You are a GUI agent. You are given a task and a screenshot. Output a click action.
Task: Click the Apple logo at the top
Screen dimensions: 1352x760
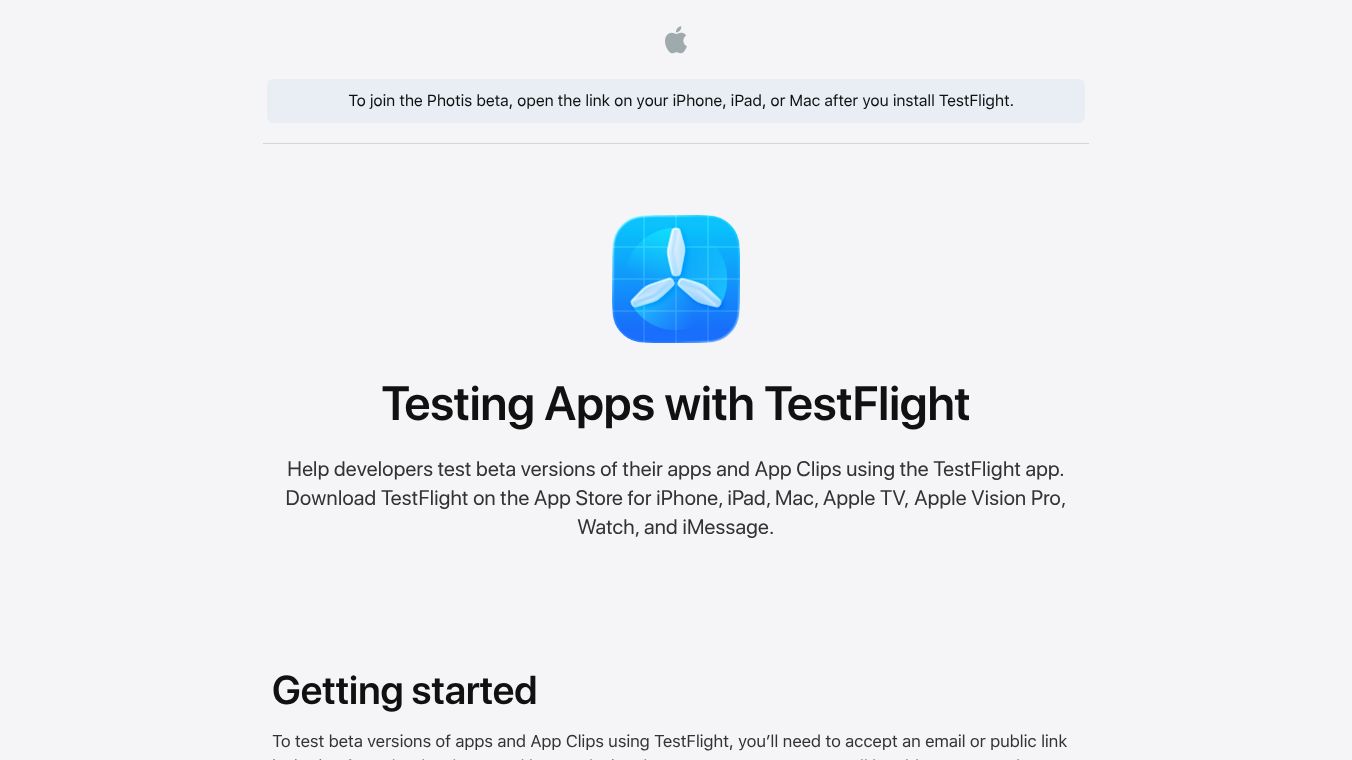[x=676, y=41]
